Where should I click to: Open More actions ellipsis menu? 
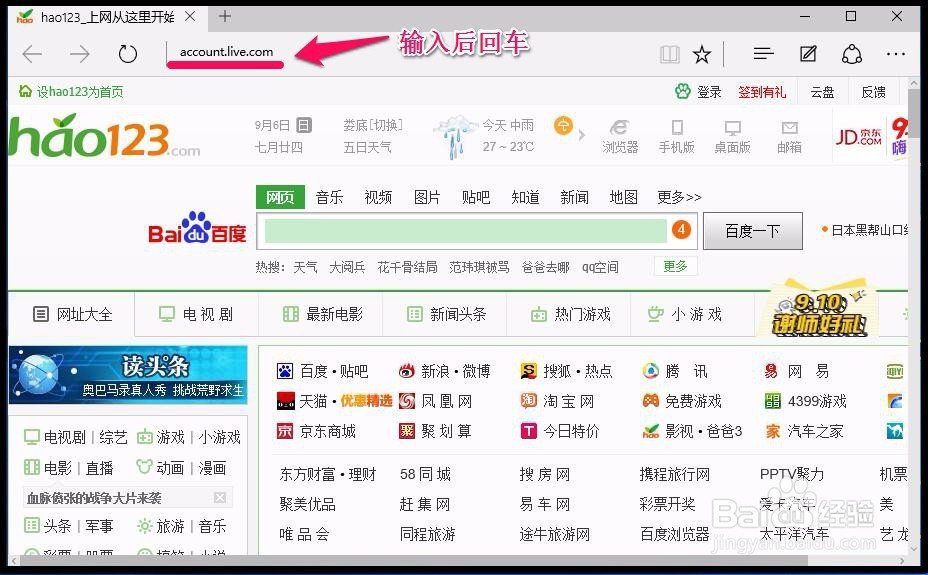tap(896, 54)
